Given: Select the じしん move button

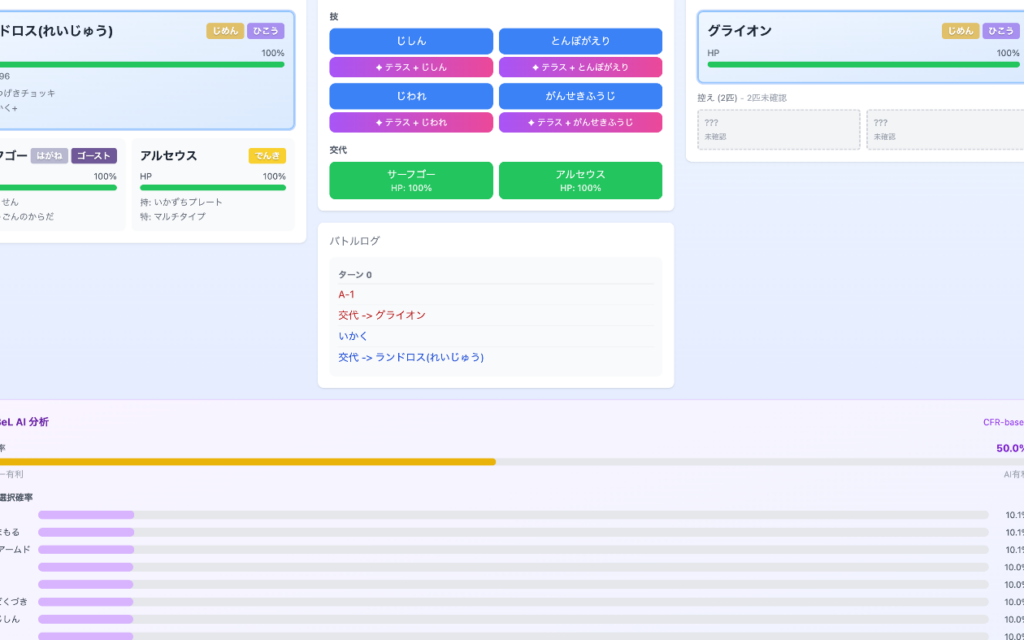Looking at the screenshot, I should tap(410, 41).
